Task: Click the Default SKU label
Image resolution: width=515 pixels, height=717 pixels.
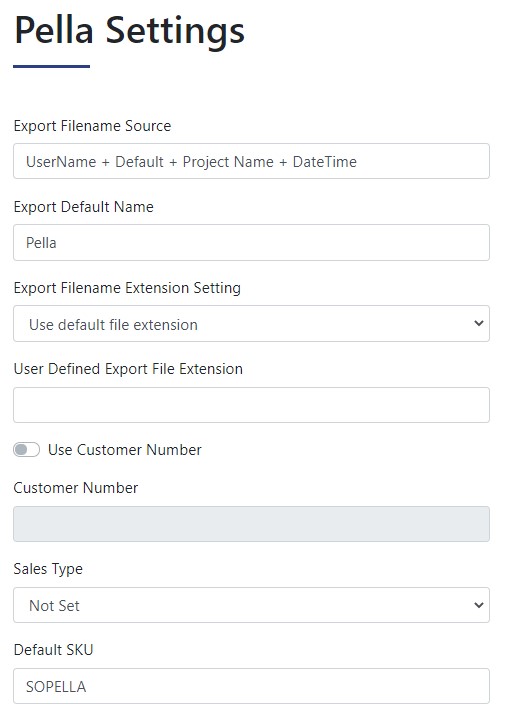Action: click(x=54, y=650)
